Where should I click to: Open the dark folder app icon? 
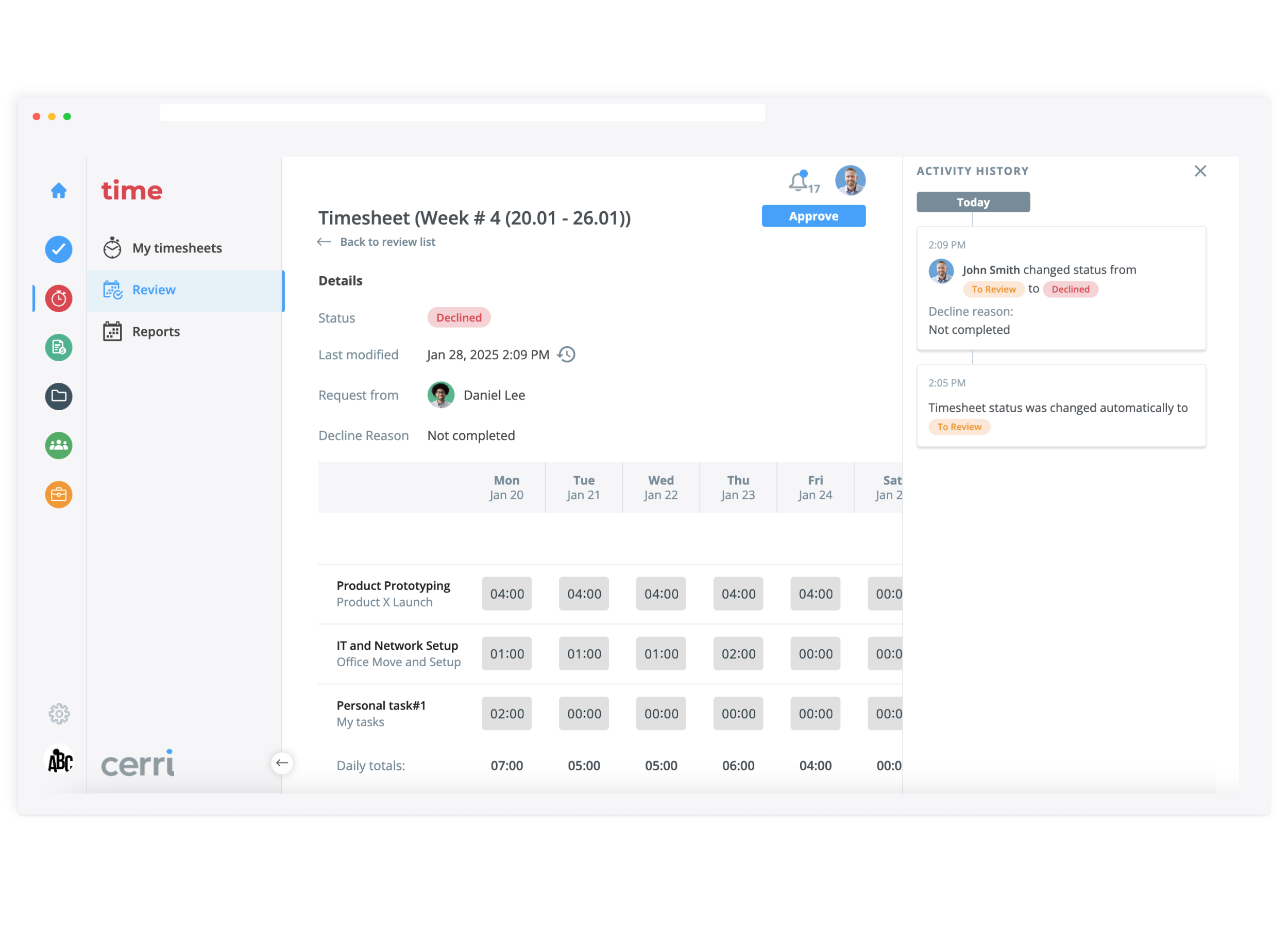pyautogui.click(x=59, y=396)
